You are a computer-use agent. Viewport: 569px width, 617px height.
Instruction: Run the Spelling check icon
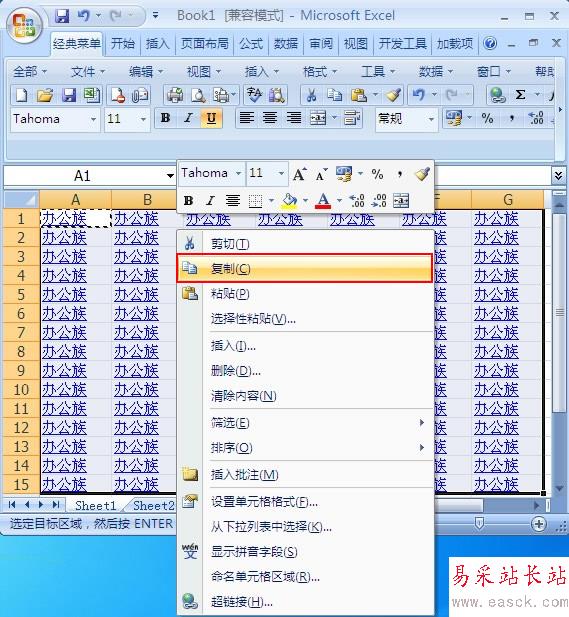pyautogui.click(x=255, y=95)
